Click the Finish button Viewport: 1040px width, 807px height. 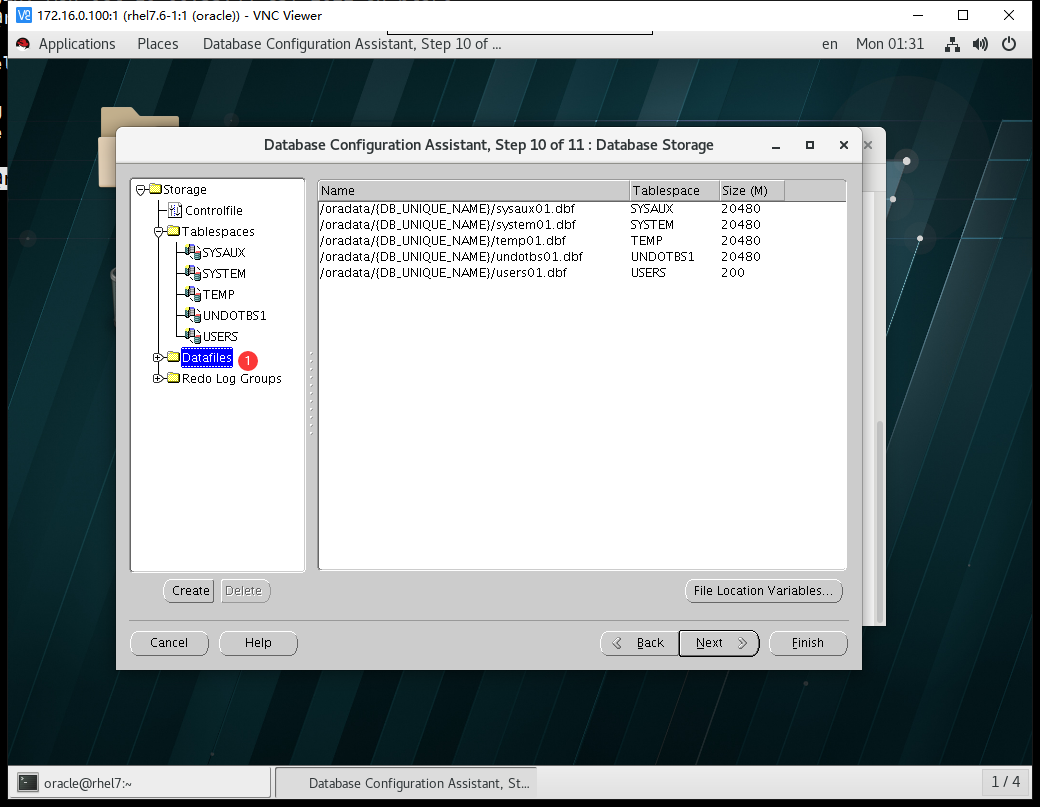[808, 643]
